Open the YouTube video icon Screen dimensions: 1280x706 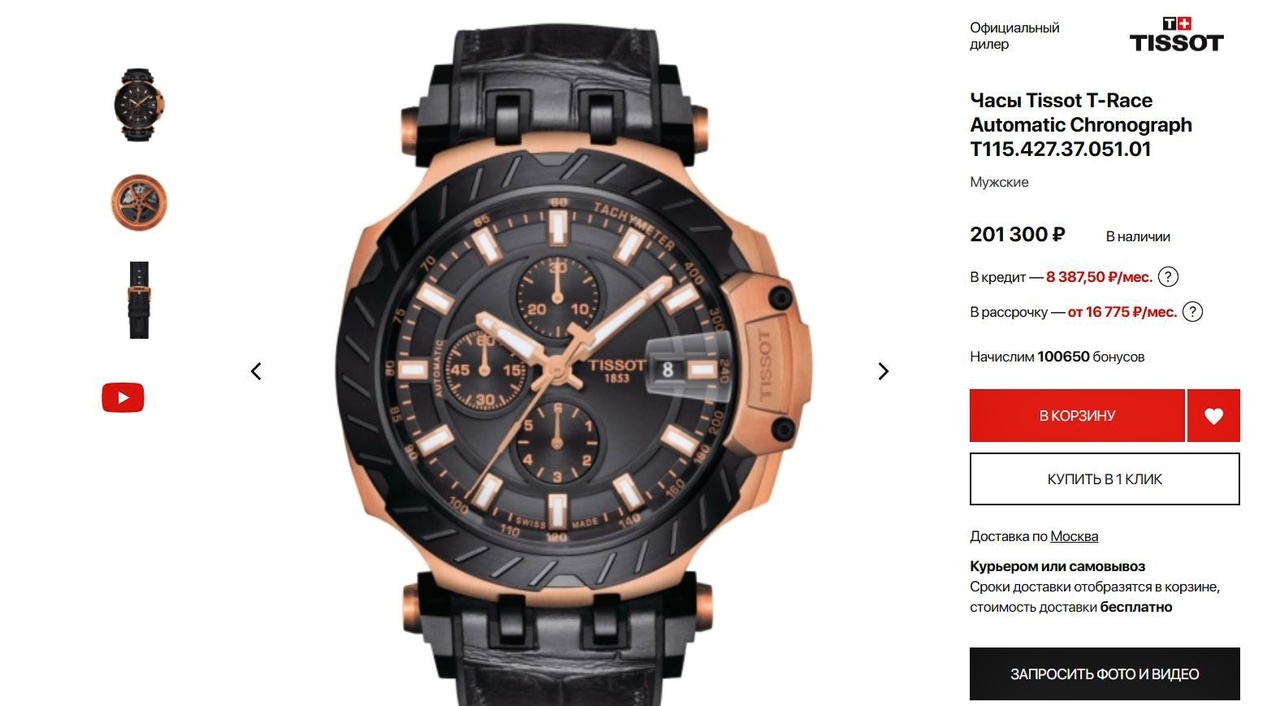point(123,397)
